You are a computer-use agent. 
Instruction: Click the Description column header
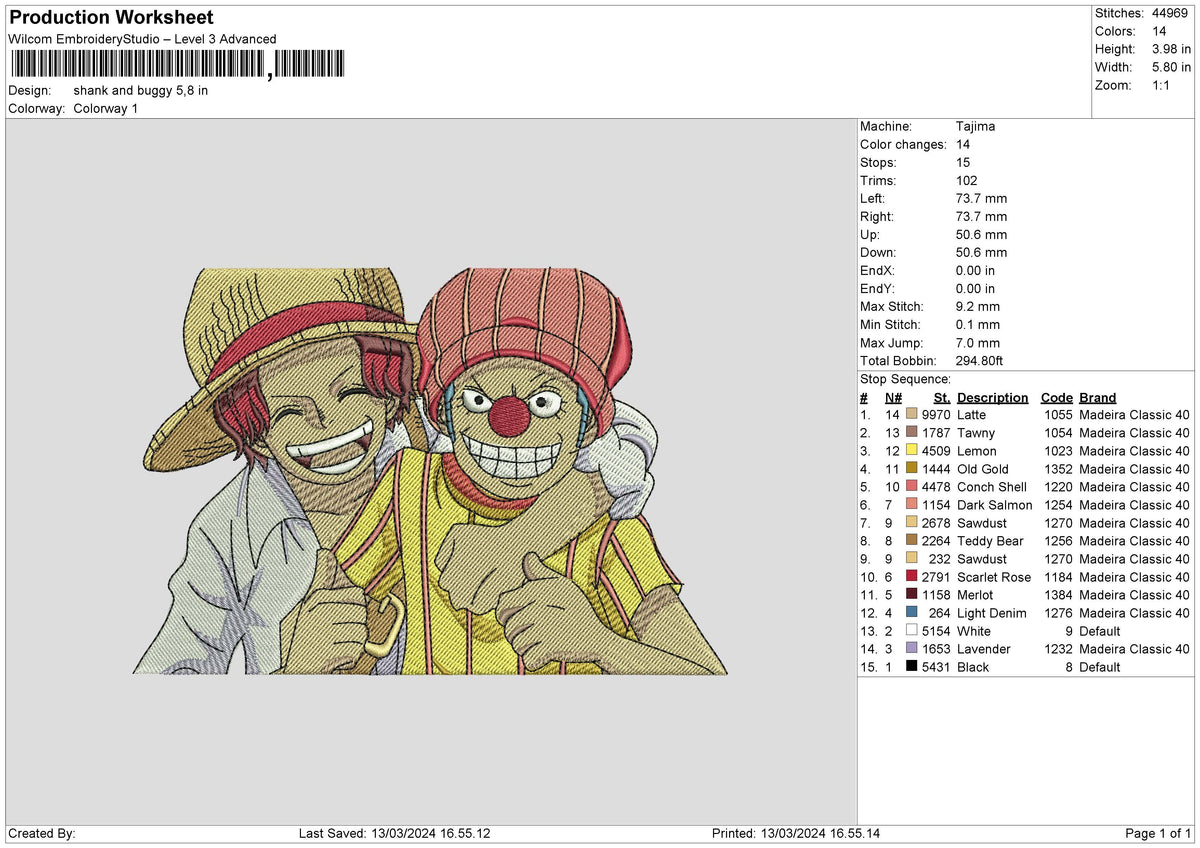(992, 398)
